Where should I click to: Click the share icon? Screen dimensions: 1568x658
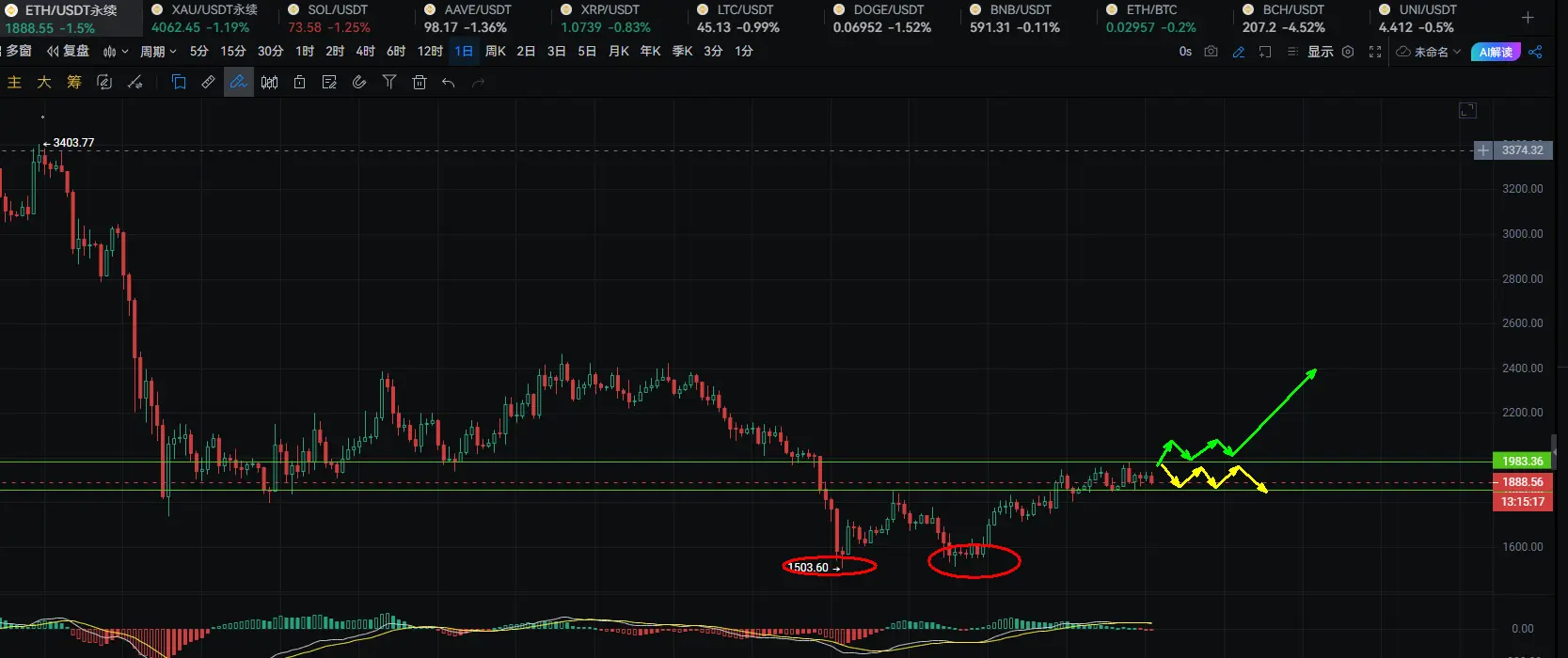1535,52
